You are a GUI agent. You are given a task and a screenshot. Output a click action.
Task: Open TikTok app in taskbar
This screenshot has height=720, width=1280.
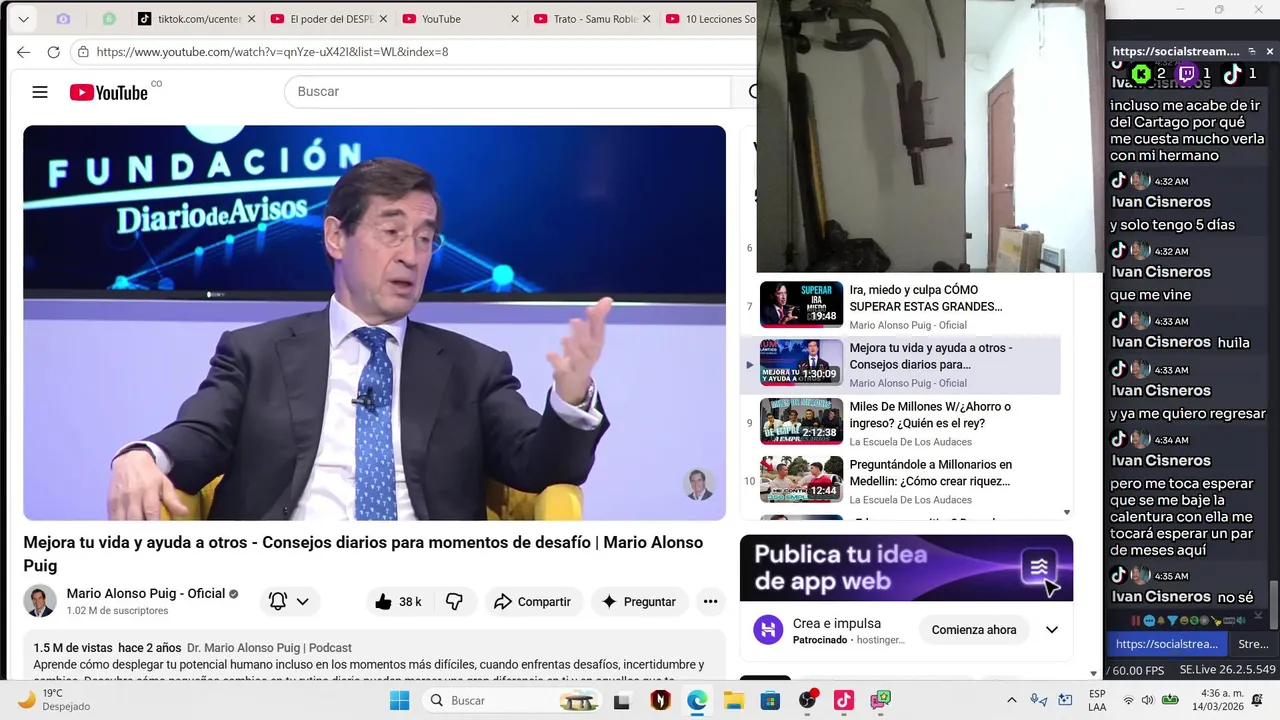pos(843,700)
